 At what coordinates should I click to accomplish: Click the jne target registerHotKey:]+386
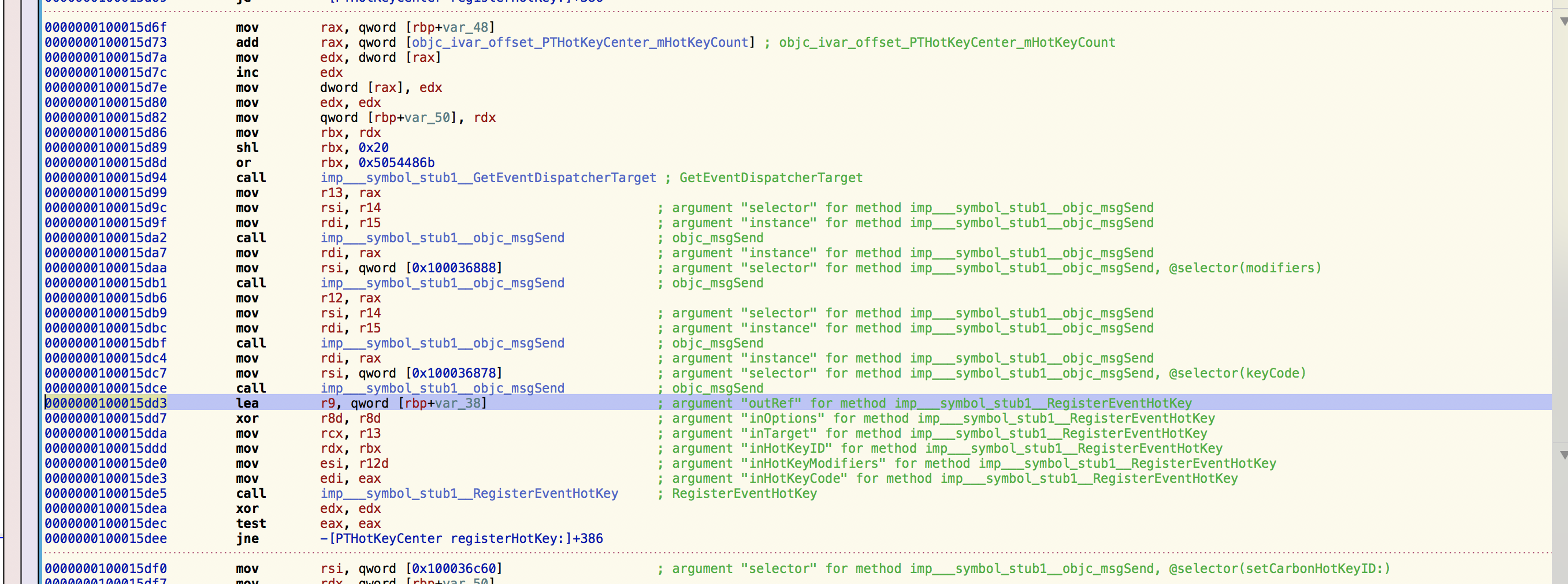[465, 538]
